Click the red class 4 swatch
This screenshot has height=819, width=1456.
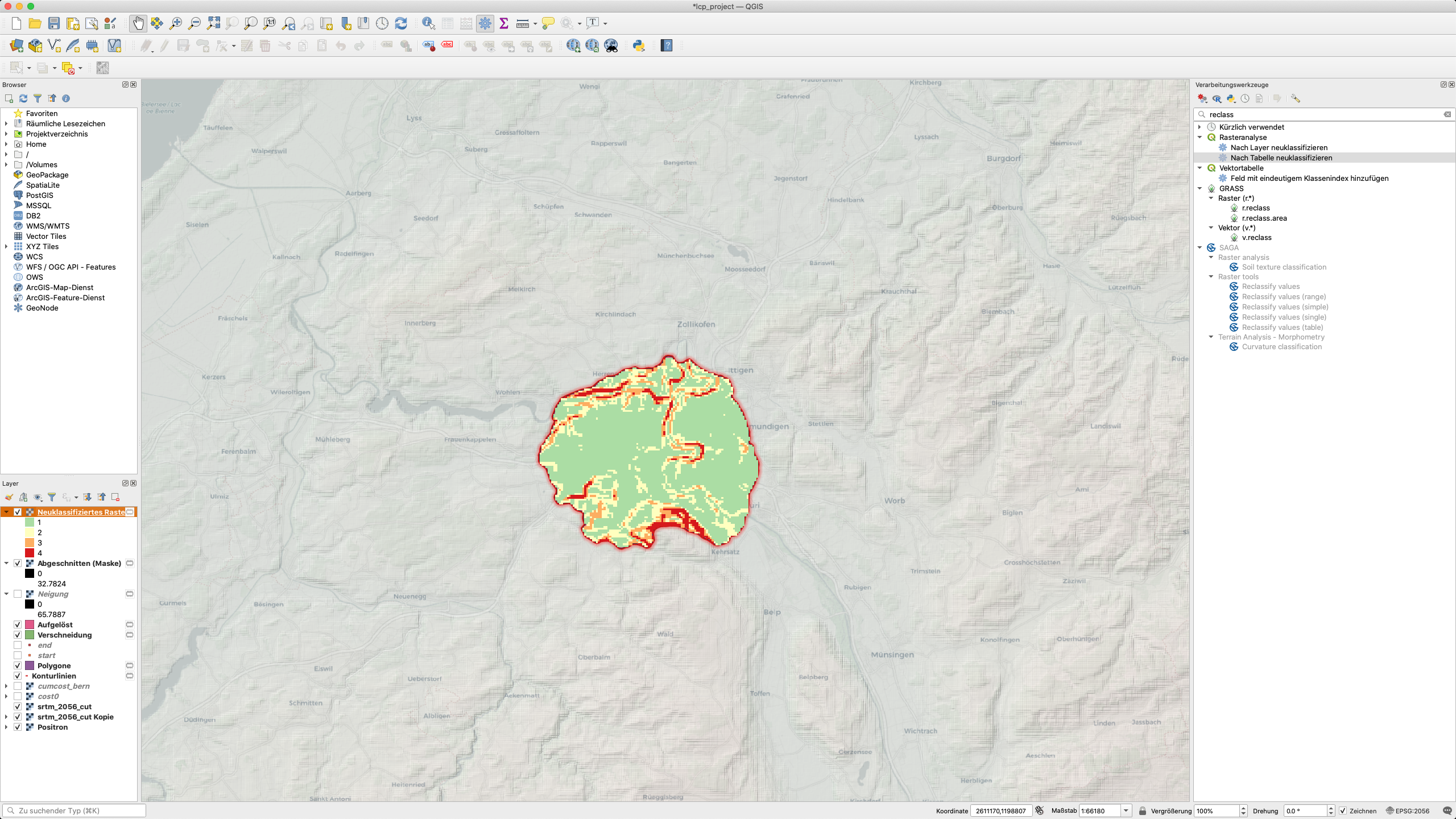coord(30,553)
